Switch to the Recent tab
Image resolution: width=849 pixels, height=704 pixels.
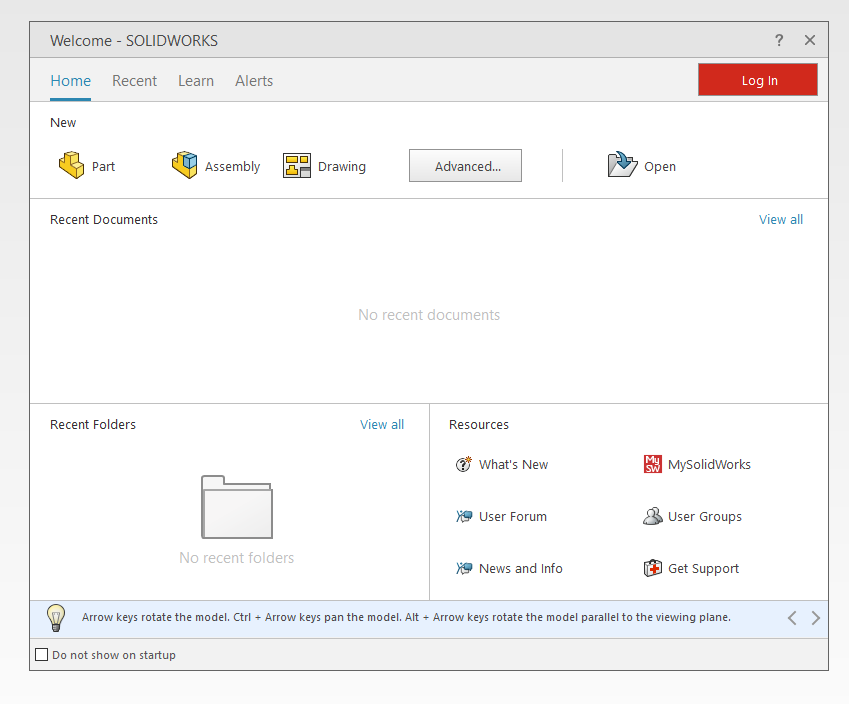coord(134,81)
